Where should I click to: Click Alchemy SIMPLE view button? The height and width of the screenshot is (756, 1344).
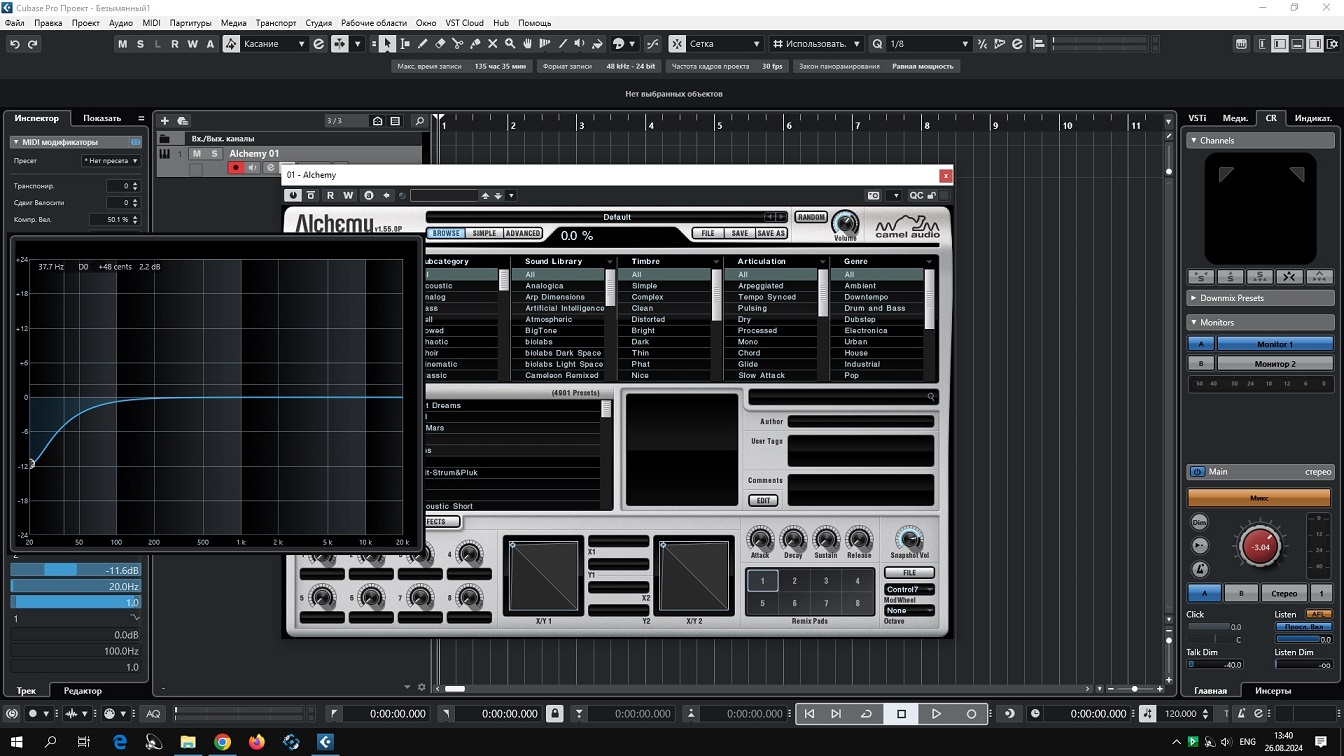tap(484, 233)
